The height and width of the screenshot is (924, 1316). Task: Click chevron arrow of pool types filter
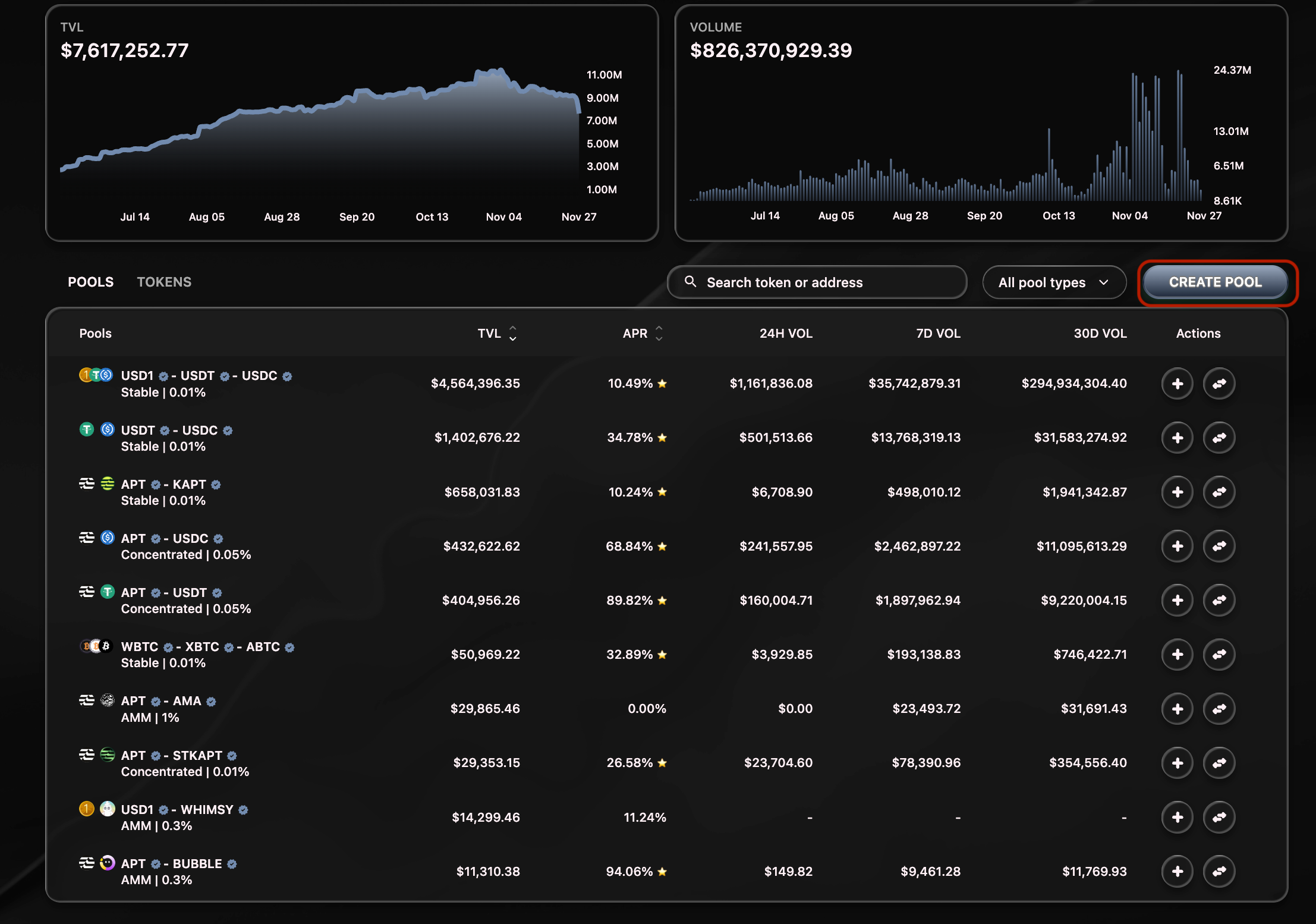click(x=1104, y=282)
